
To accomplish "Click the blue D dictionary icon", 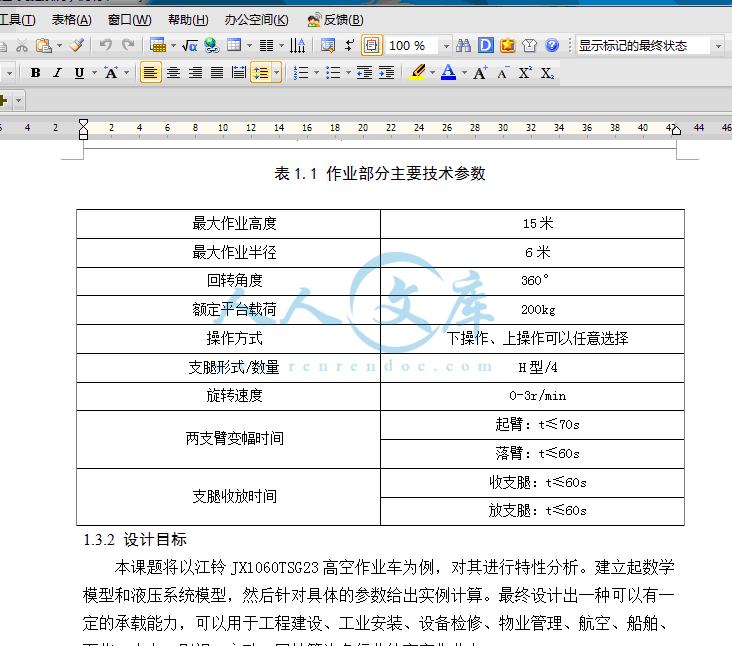I will click(486, 45).
